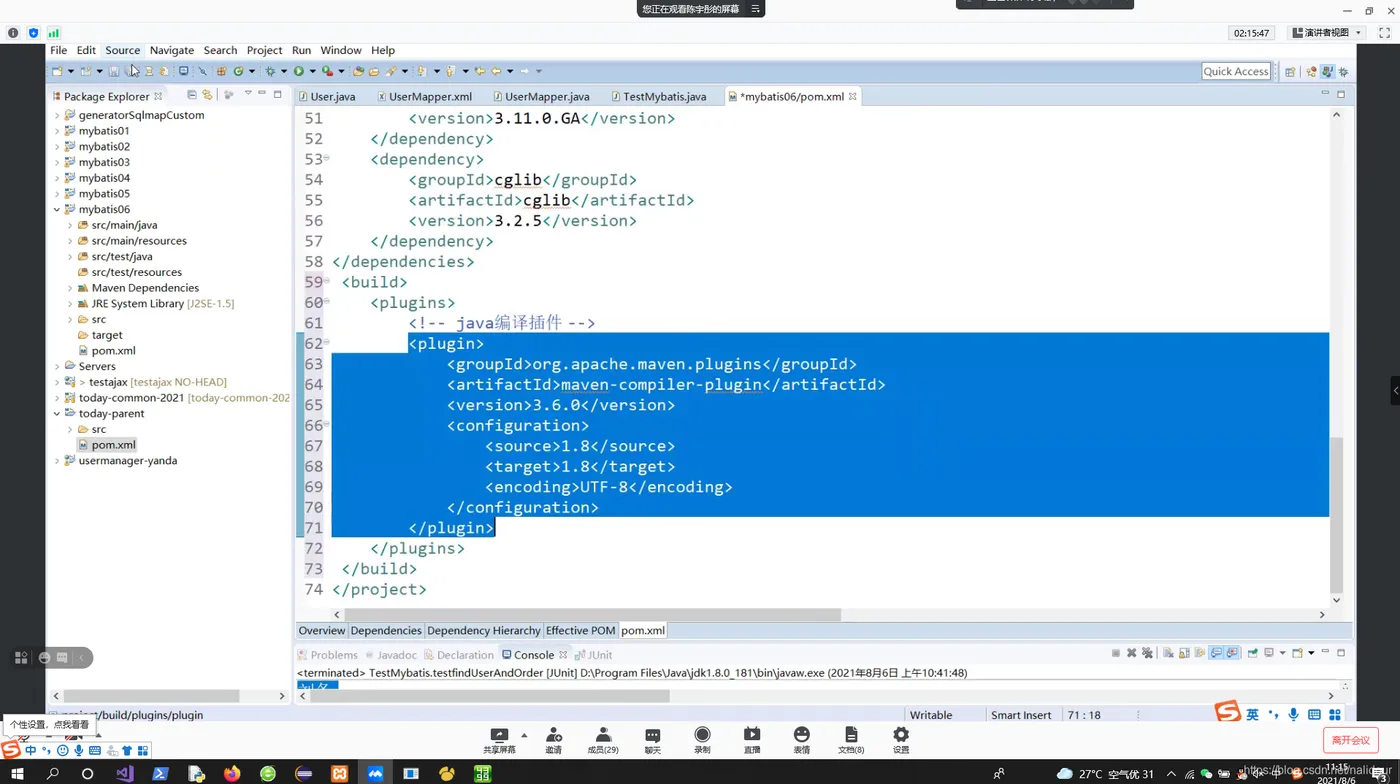The image size is (1400, 784).
Task: Click the Save toolbar icon
Action: pyautogui.click(x=114, y=71)
